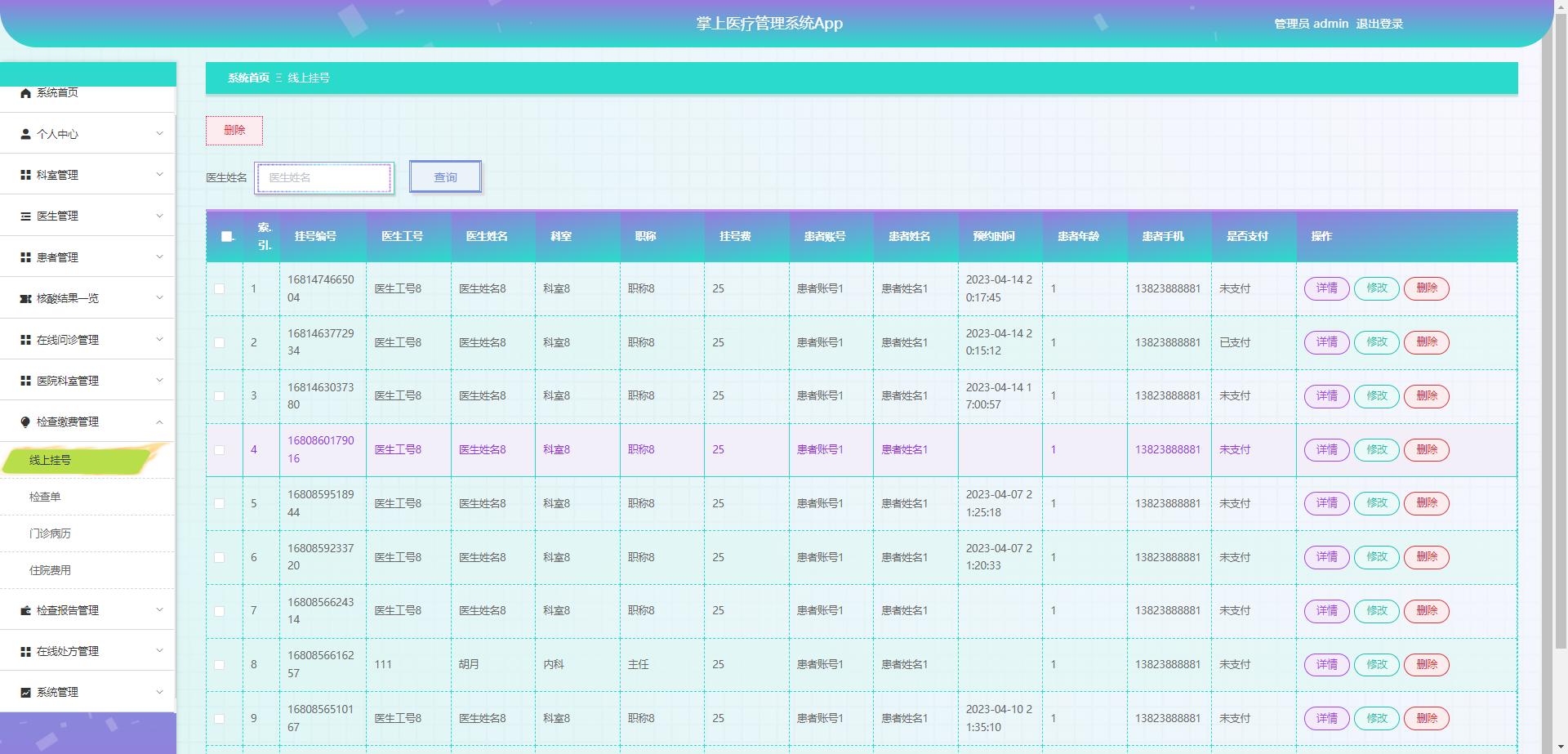The image size is (1568, 754).
Task: Click 修改 for row 2
Action: pos(1377,342)
